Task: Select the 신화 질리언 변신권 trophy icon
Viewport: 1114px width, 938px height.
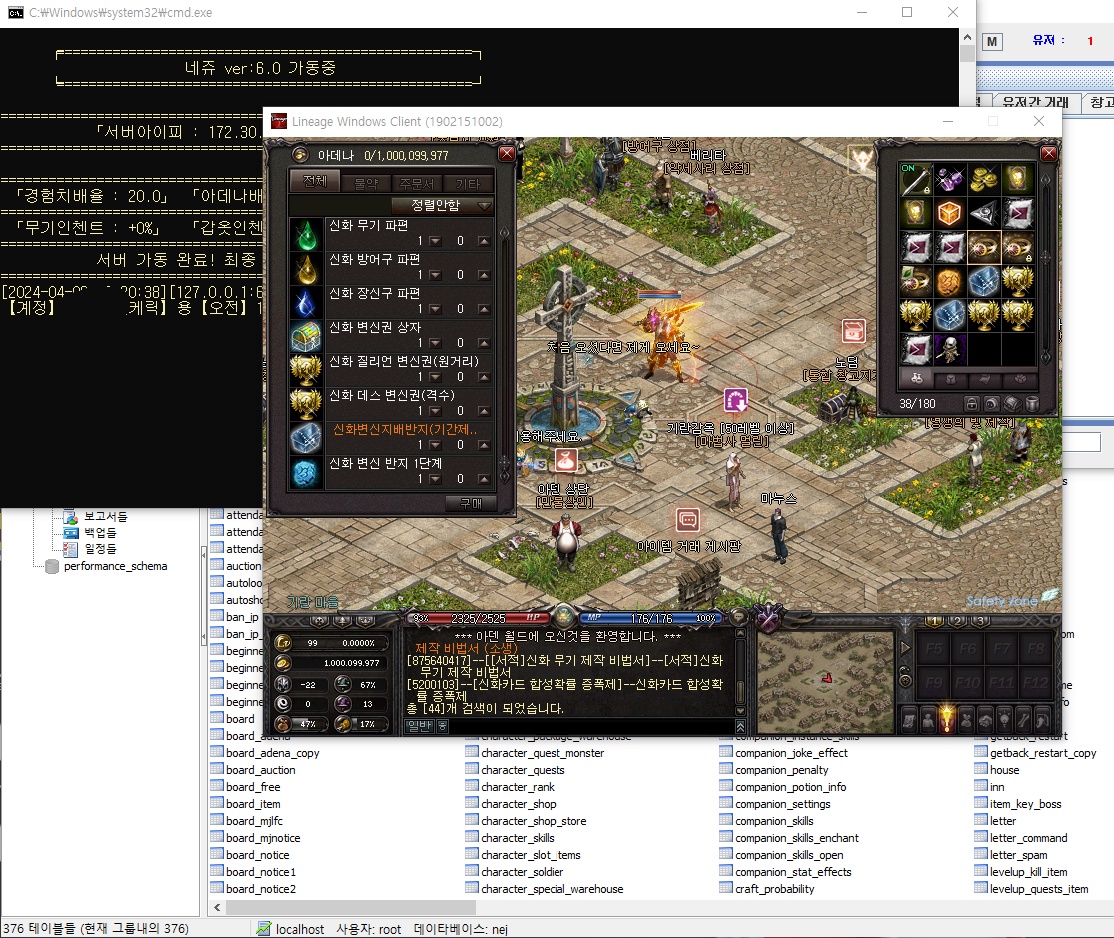Action: pyautogui.click(x=306, y=371)
